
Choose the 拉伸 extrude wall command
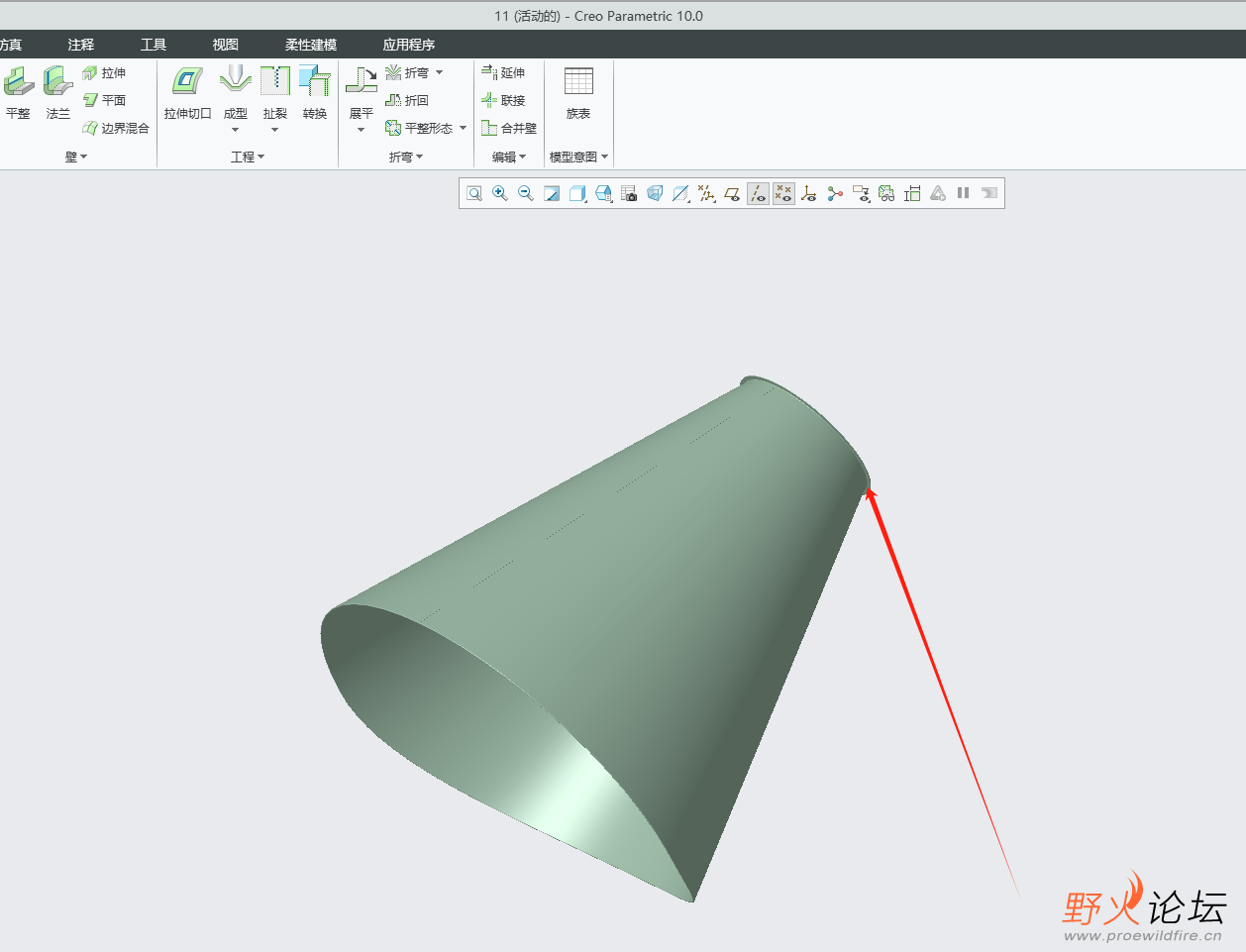pyautogui.click(x=104, y=72)
